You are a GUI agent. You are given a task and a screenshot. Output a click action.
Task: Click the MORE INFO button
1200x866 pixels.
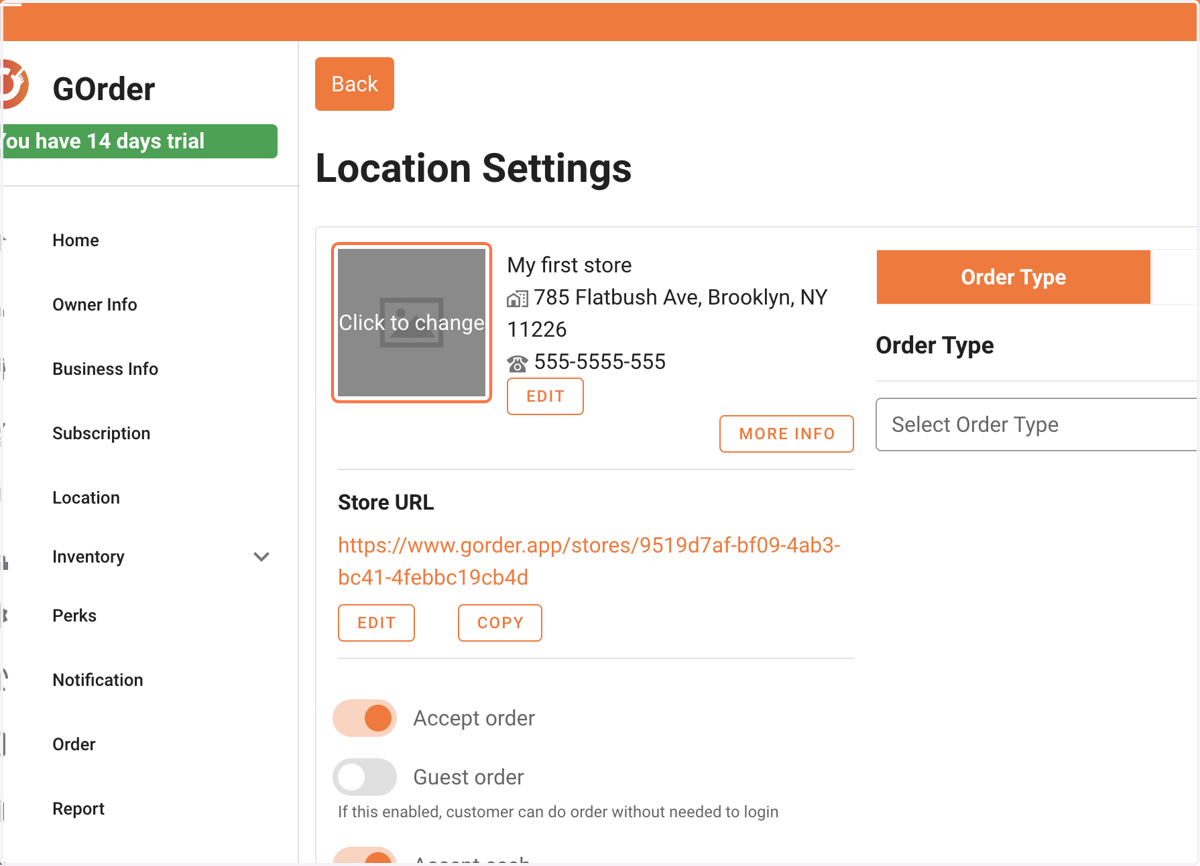787,434
